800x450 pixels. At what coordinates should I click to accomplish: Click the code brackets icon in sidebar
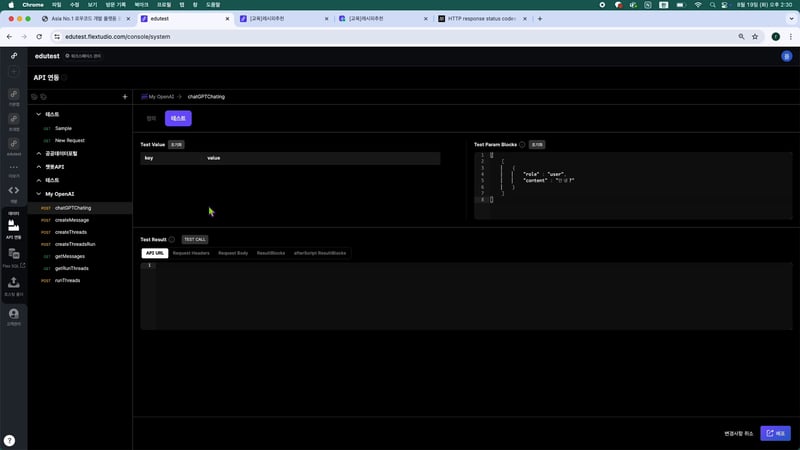pyautogui.click(x=14, y=190)
